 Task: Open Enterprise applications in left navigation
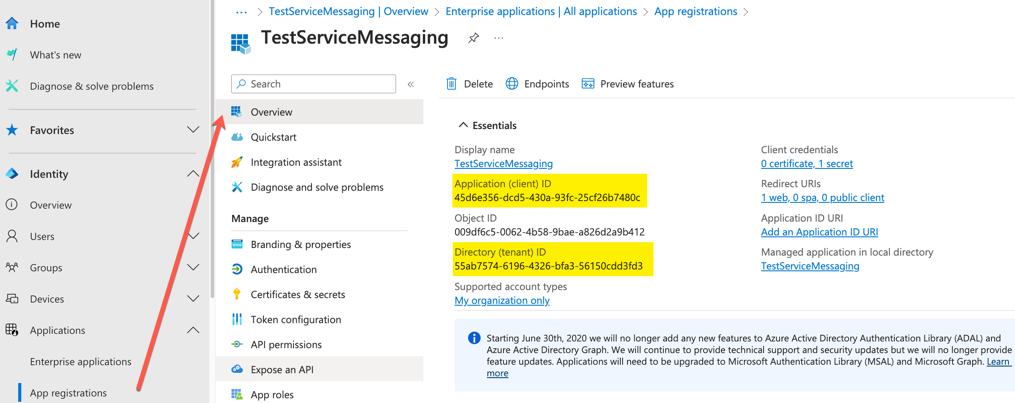[80, 361]
